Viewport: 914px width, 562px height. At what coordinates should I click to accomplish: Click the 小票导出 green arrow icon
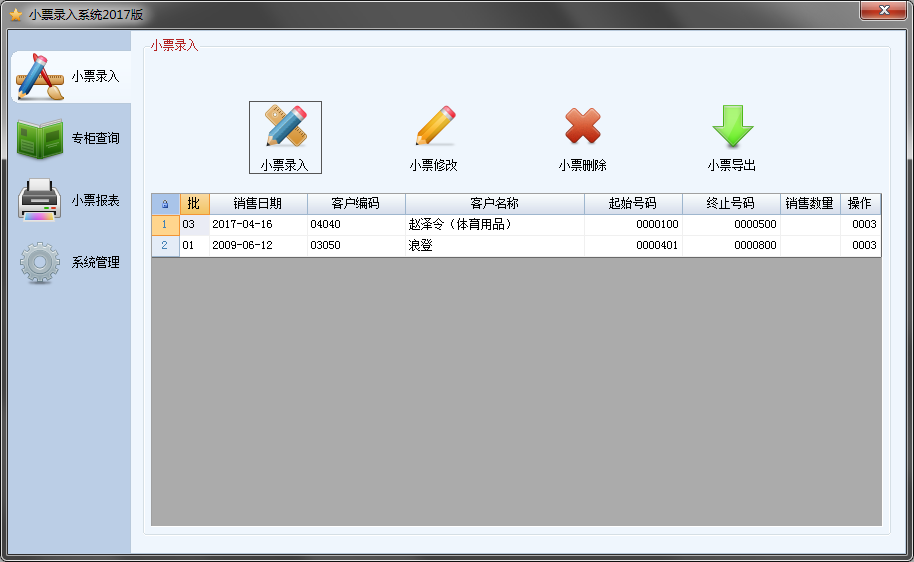[732, 126]
